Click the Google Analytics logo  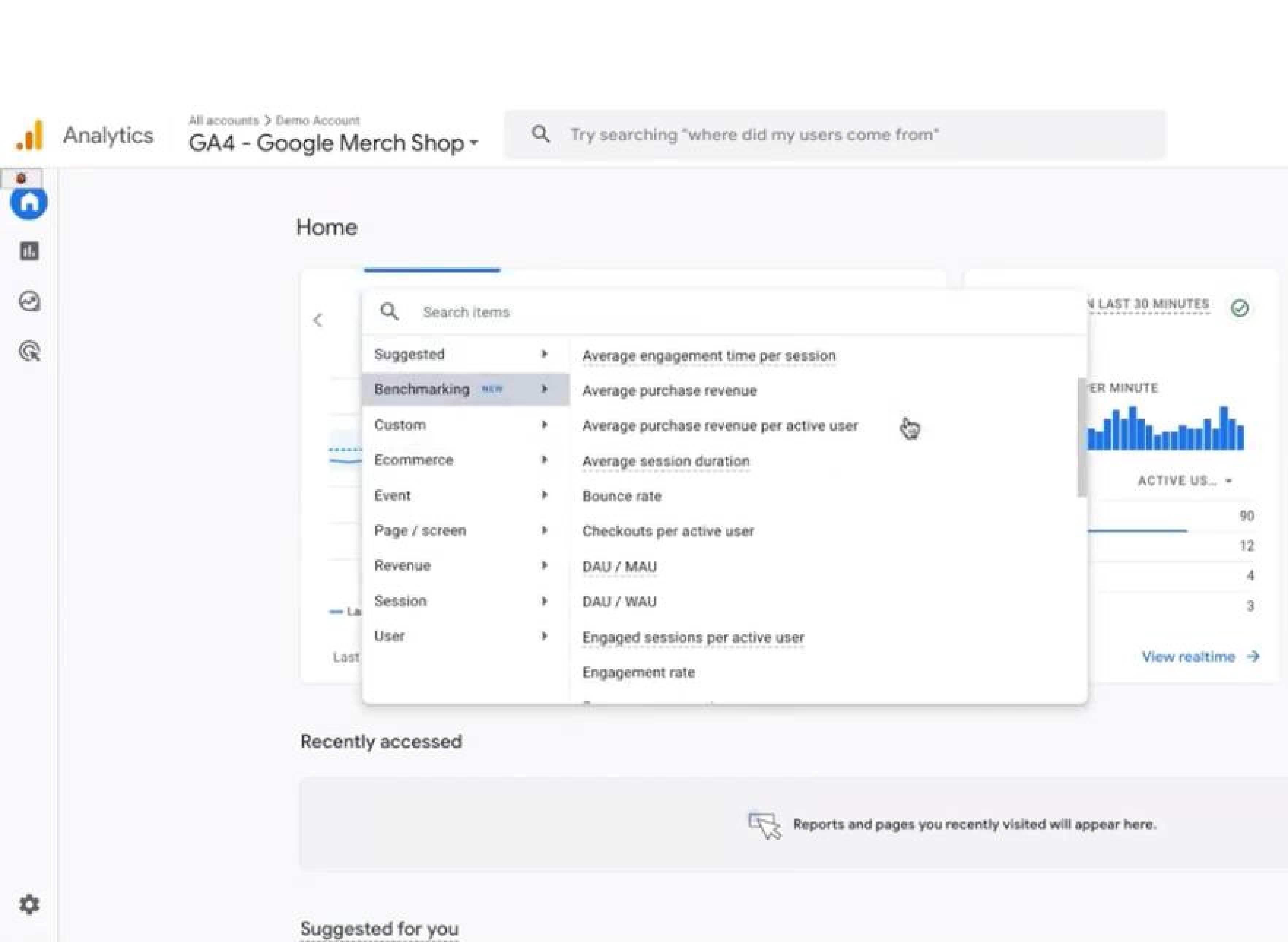[x=30, y=135]
